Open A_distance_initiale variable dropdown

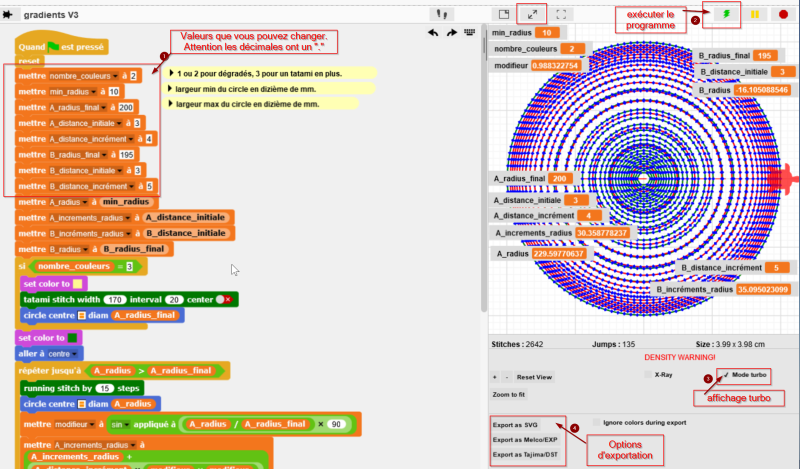[x=119, y=124]
